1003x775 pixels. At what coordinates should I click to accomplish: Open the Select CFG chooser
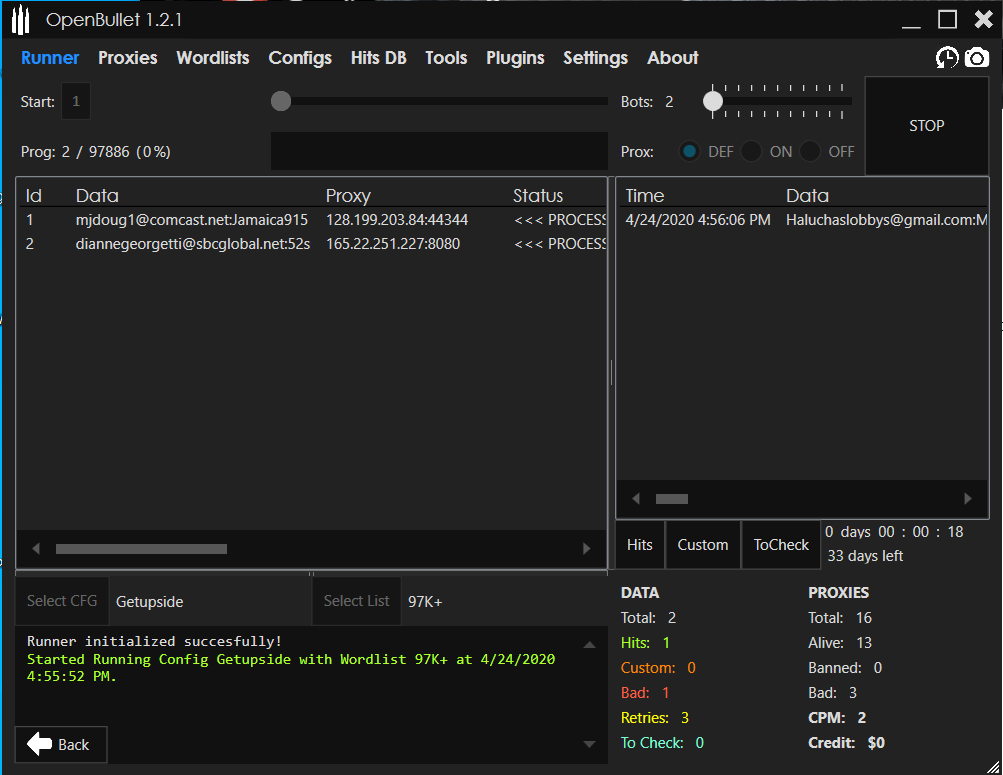tap(62, 601)
